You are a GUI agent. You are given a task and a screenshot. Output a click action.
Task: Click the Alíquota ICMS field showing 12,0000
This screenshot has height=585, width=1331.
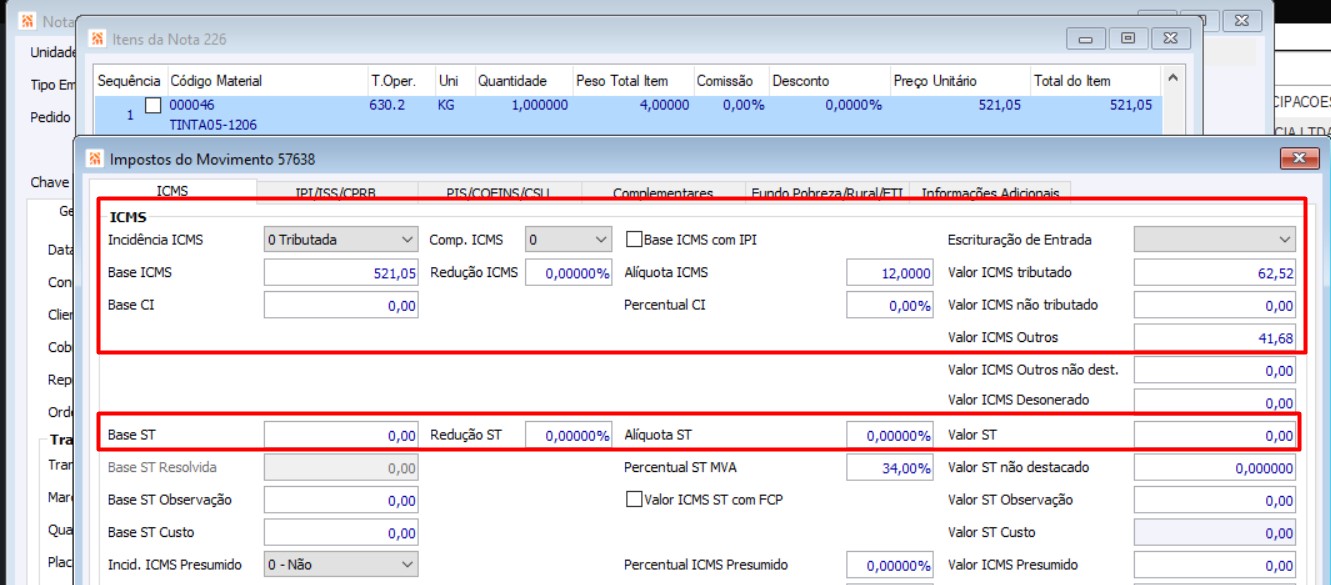tap(889, 273)
